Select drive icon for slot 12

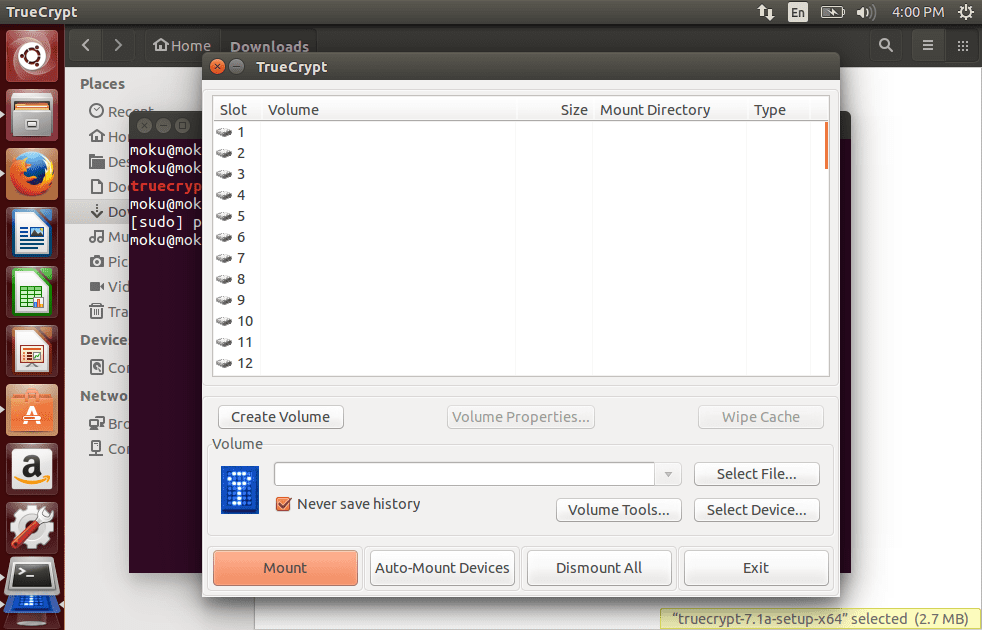pyautogui.click(x=224, y=363)
